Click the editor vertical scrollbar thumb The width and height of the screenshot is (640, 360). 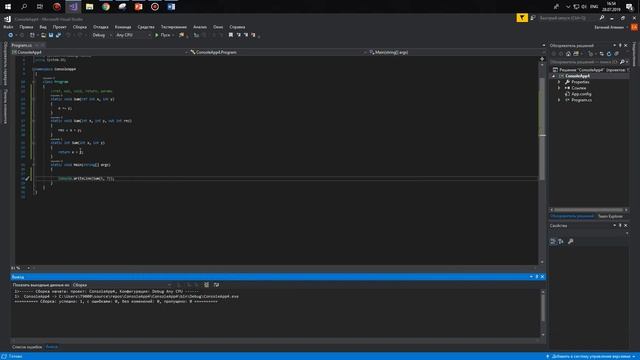542,129
